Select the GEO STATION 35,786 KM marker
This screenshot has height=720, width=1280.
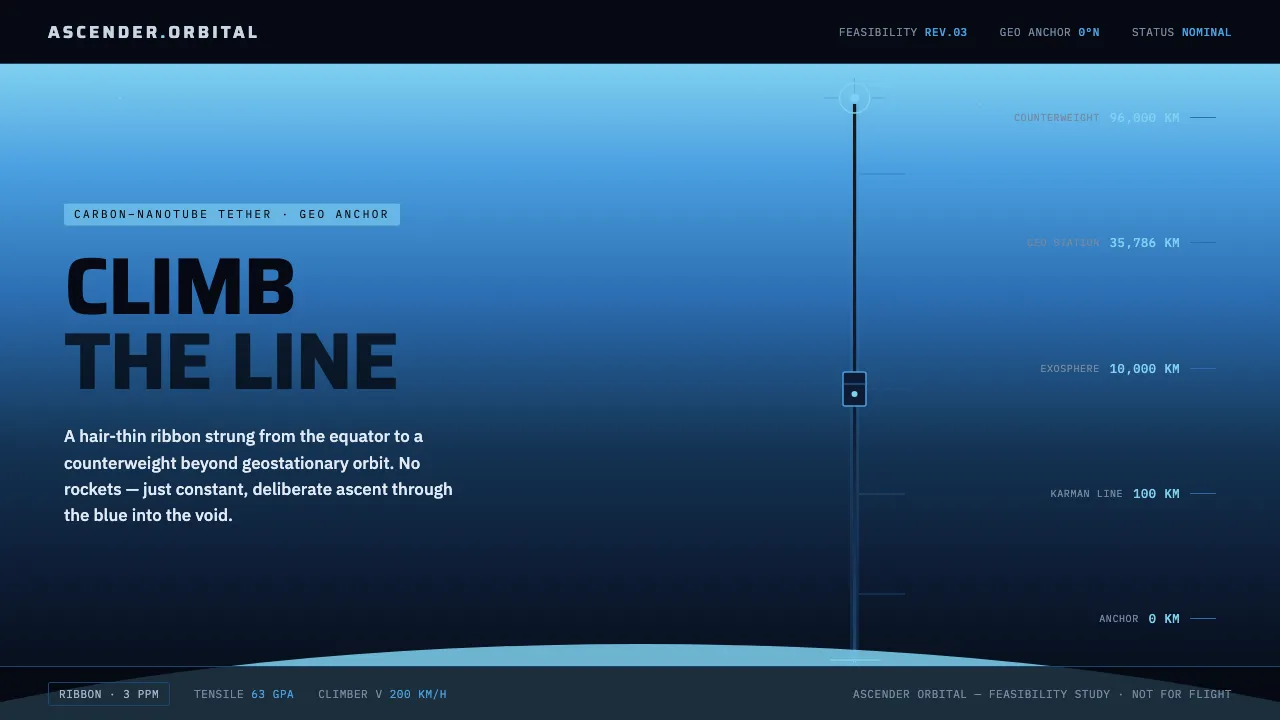tap(1121, 243)
